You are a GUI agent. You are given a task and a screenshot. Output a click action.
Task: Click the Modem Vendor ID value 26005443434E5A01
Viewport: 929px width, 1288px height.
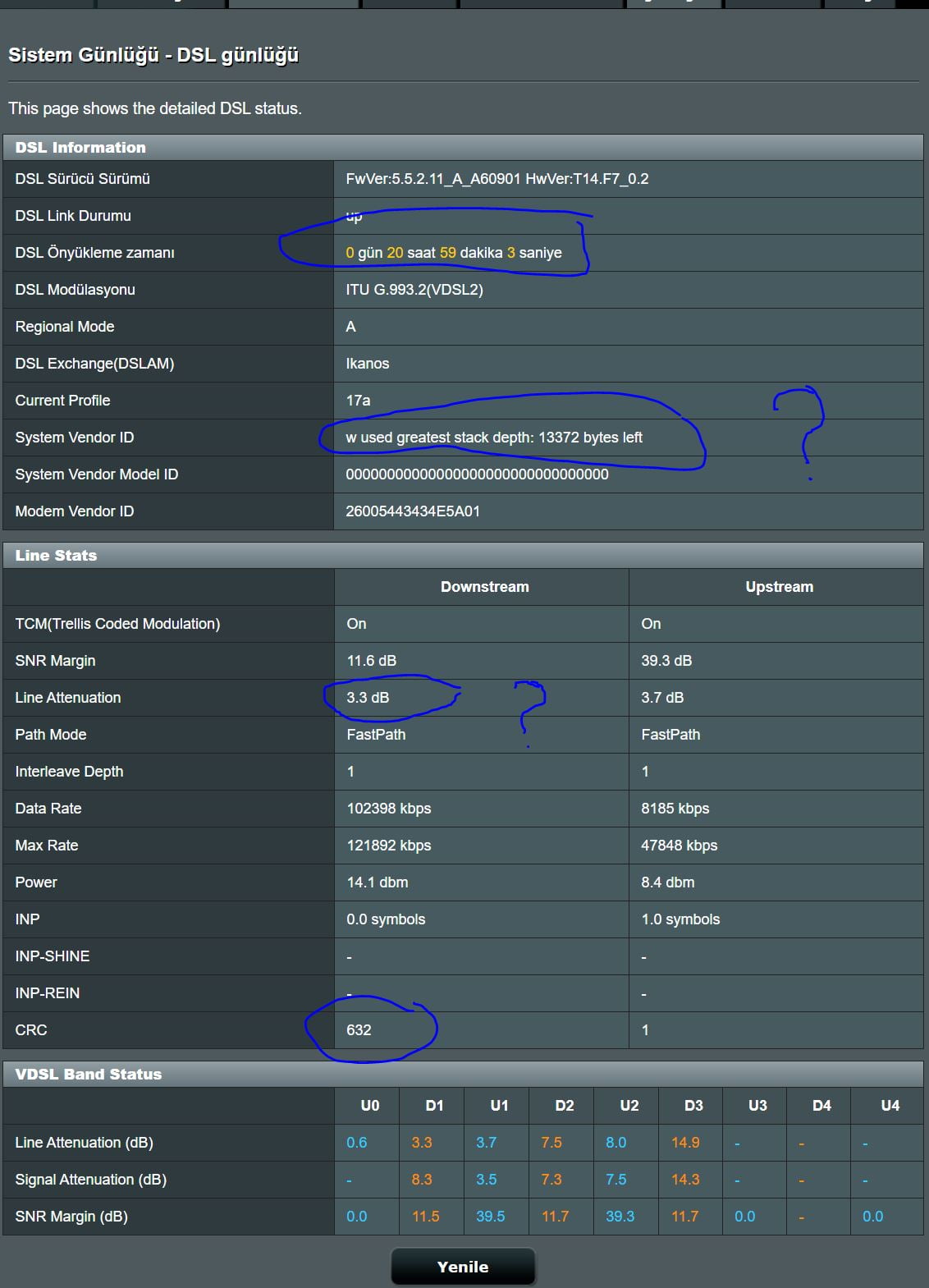coord(412,511)
